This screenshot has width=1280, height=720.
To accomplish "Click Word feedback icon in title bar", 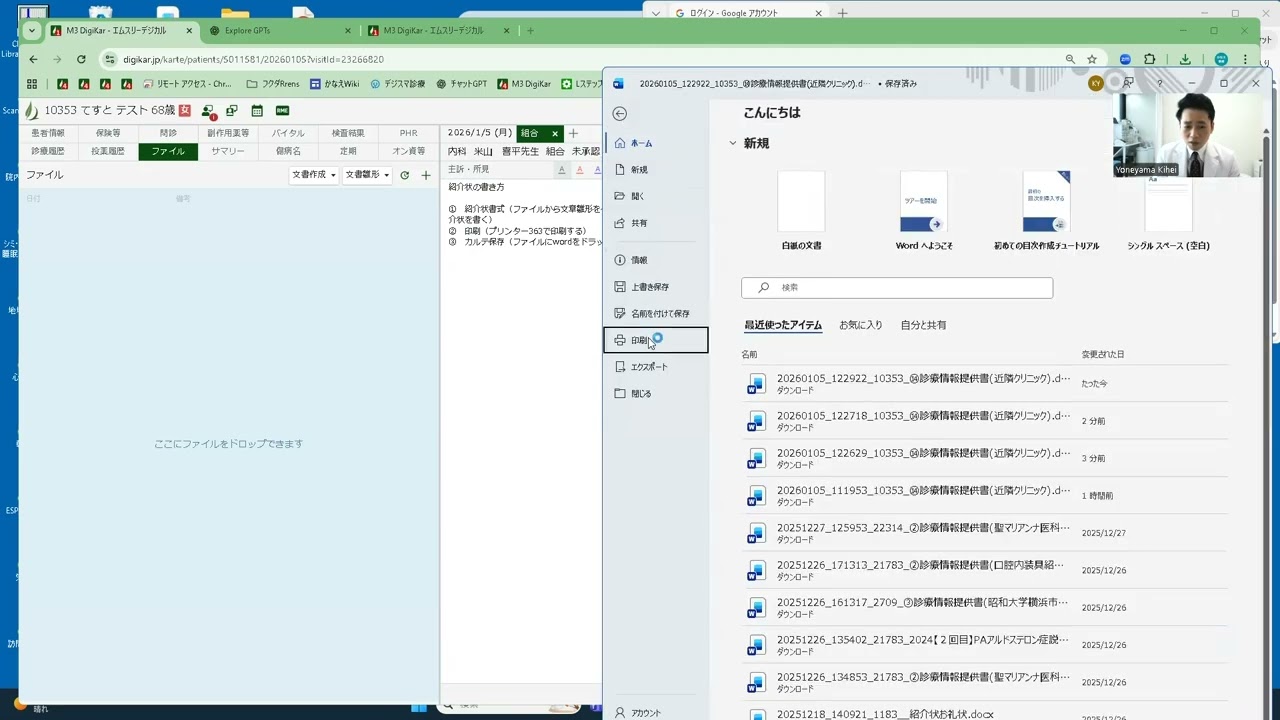I will pos(1128,83).
